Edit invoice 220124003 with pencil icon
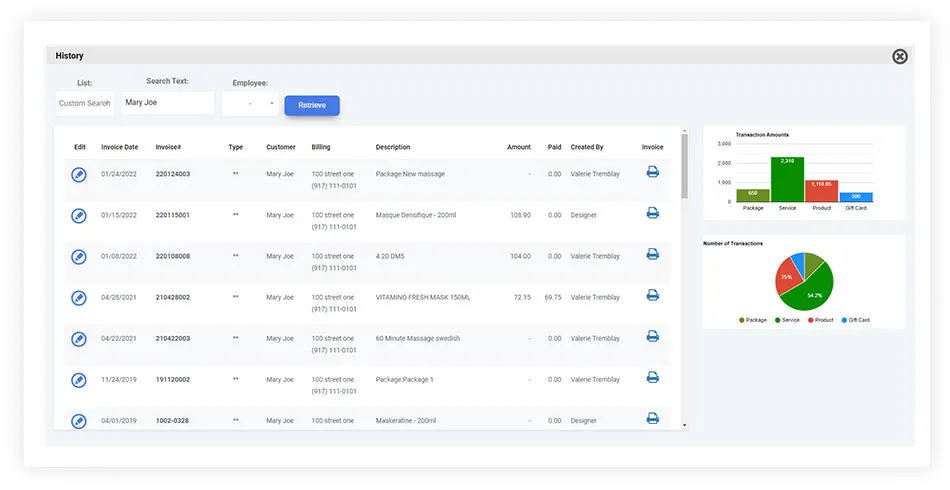The height and width of the screenshot is (490, 950). pyautogui.click(x=79, y=175)
